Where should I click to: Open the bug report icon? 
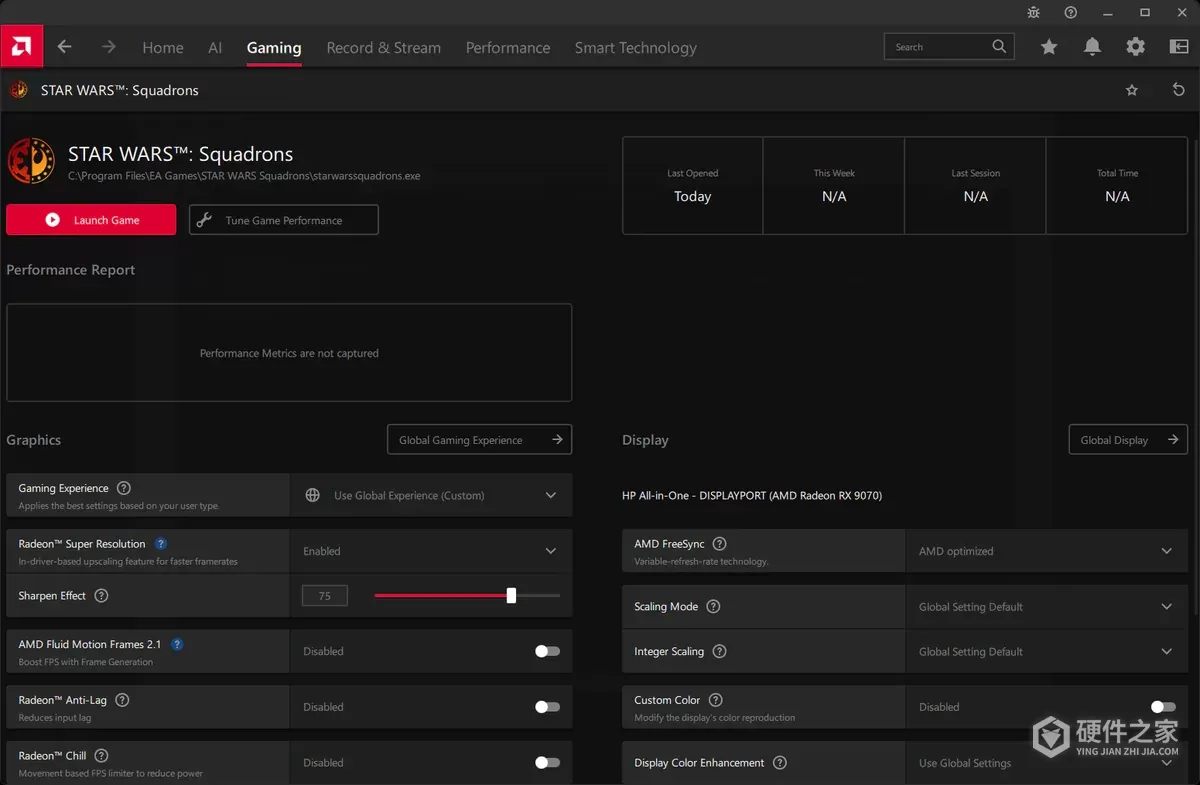(1034, 12)
